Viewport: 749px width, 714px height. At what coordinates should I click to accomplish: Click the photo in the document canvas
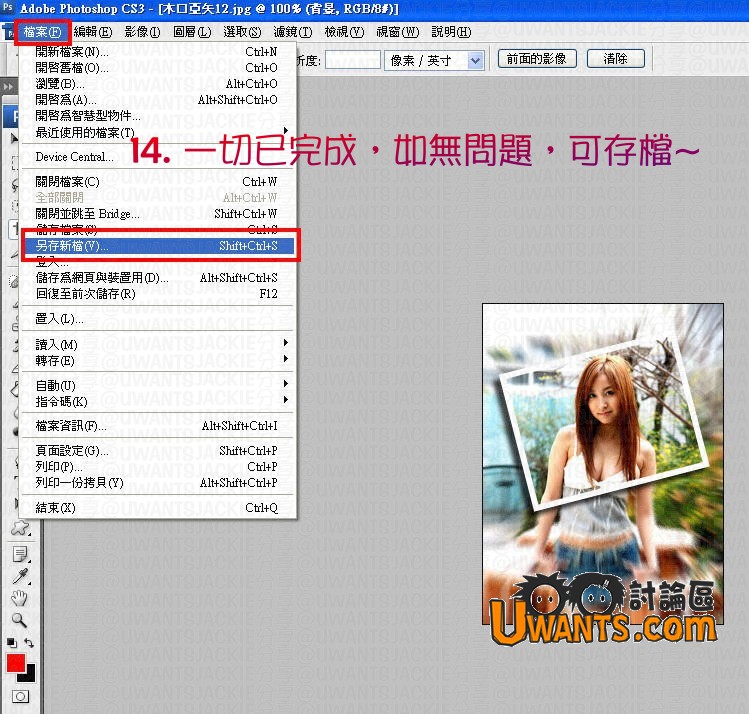603,463
